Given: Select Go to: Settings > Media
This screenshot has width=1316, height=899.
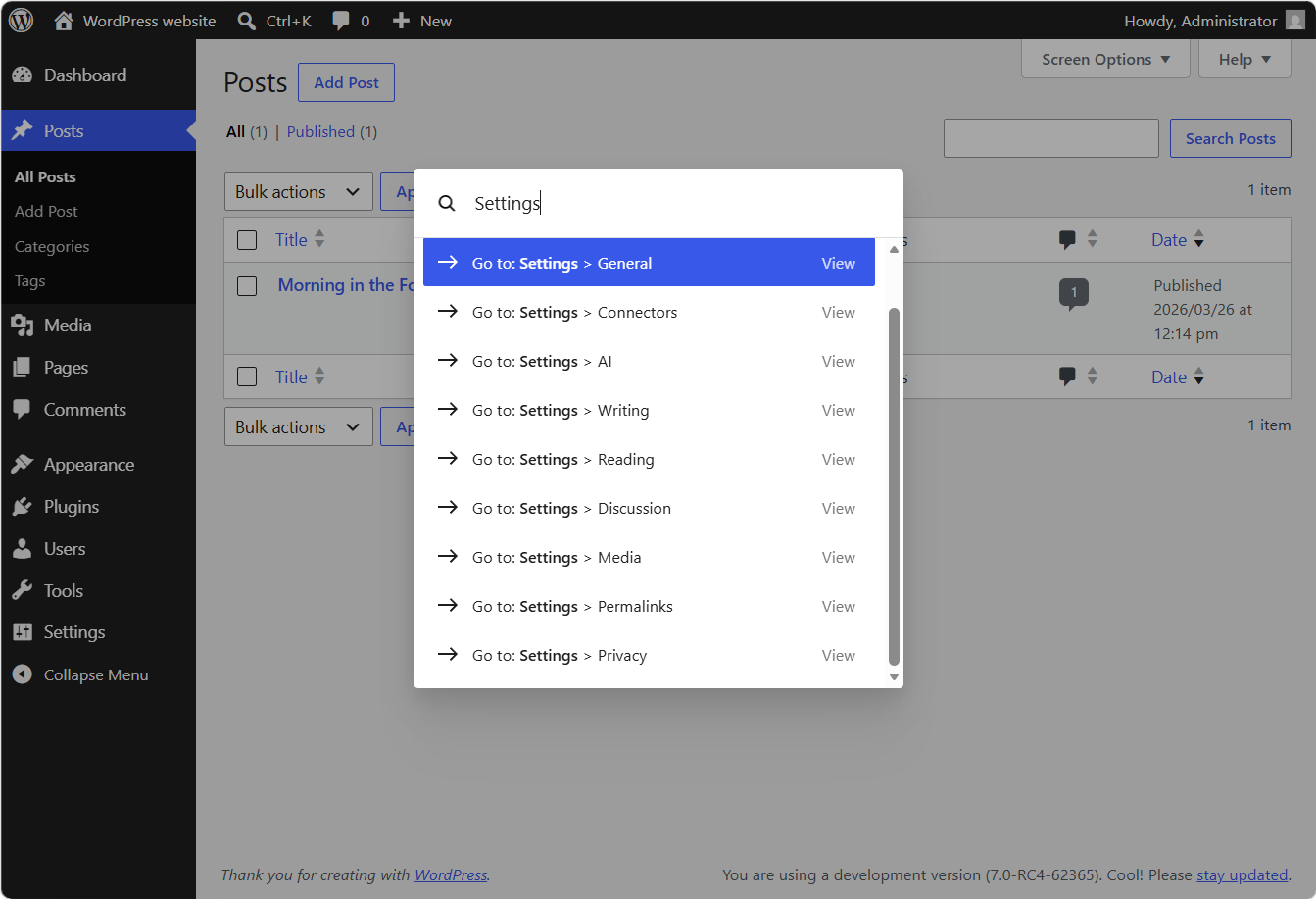Looking at the screenshot, I should point(649,557).
